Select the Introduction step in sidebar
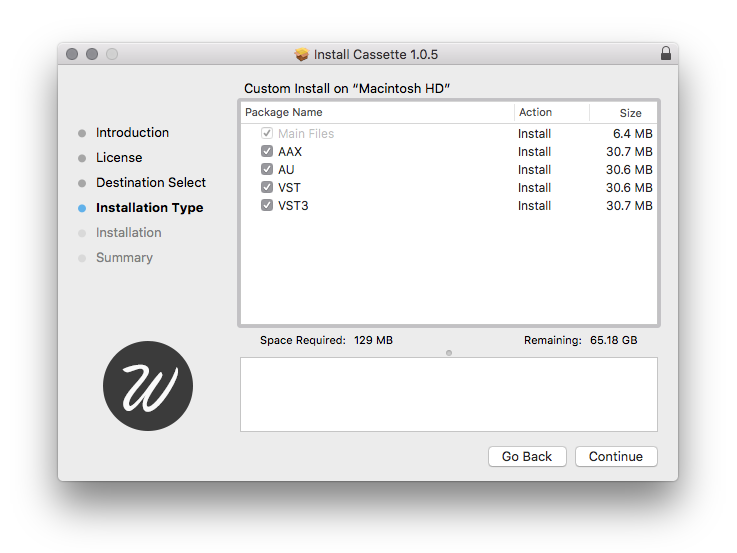 (132, 132)
